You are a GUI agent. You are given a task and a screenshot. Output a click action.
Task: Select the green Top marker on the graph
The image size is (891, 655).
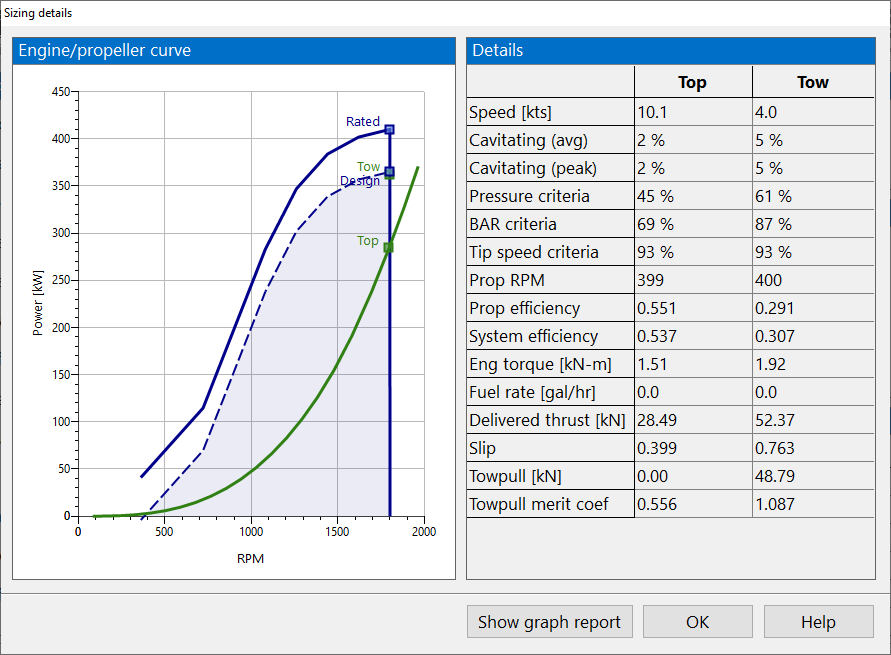tap(388, 247)
